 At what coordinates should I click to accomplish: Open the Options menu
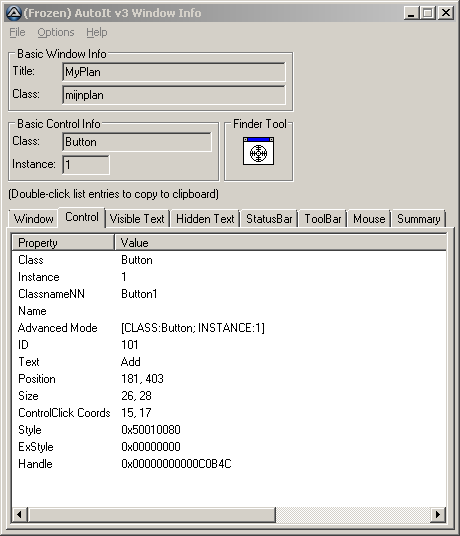click(x=56, y=32)
